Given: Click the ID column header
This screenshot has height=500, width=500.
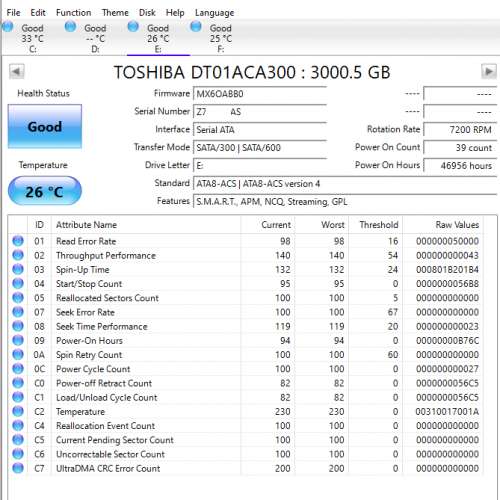Looking at the screenshot, I should click(39, 225).
